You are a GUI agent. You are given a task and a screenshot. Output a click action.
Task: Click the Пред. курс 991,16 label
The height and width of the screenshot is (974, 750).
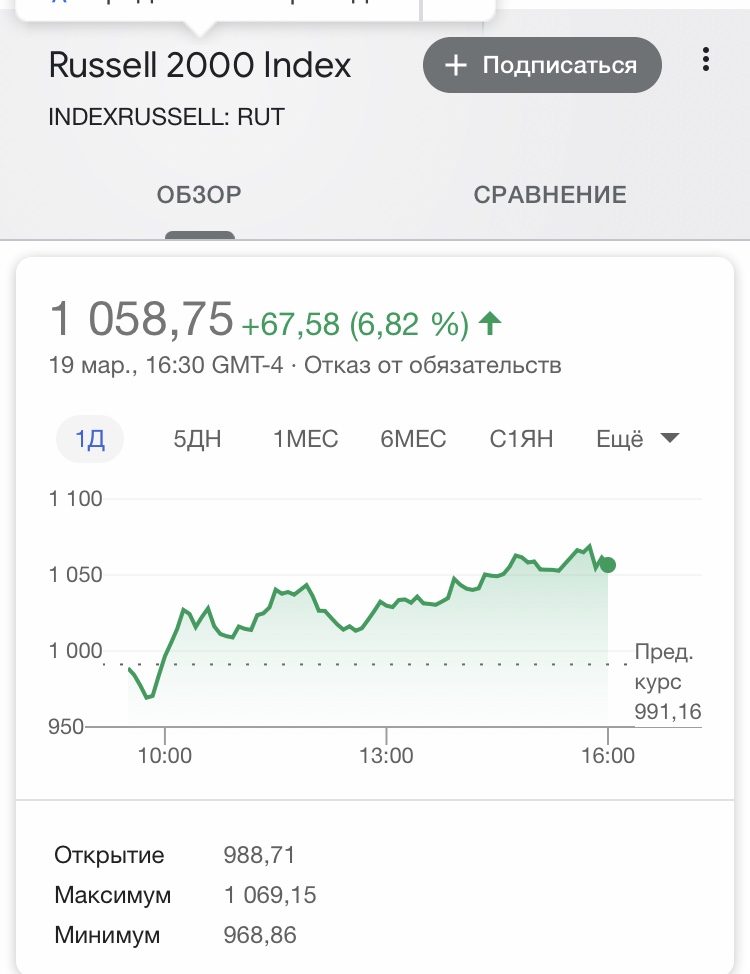[x=667, y=681]
